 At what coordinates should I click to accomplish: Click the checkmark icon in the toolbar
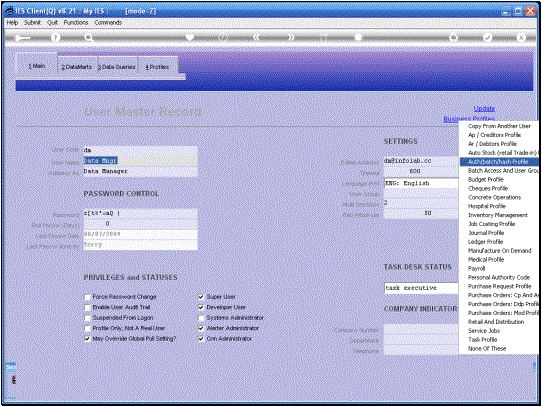pyautogui.click(x=488, y=37)
